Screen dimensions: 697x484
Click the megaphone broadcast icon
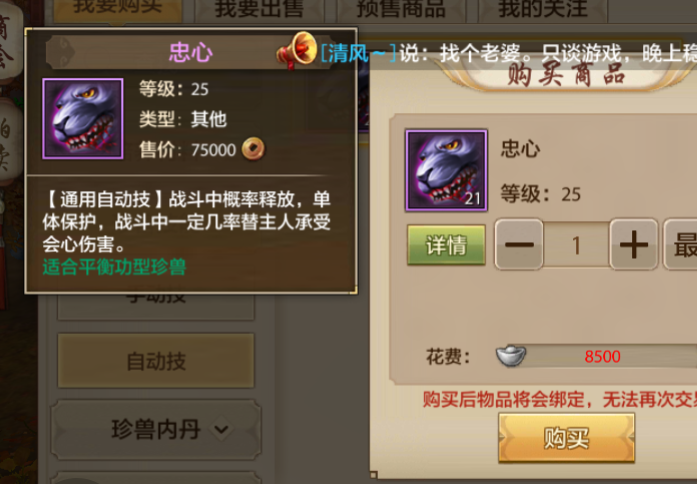point(297,50)
